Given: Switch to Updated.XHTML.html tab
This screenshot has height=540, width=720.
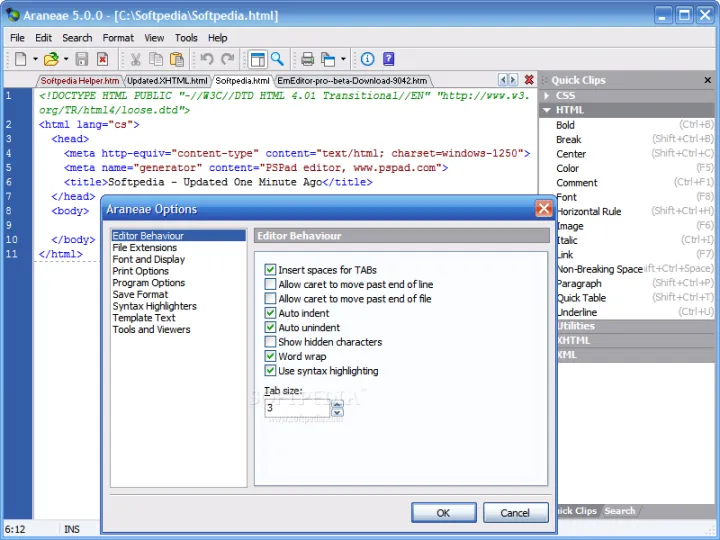Looking at the screenshot, I should [167, 81].
